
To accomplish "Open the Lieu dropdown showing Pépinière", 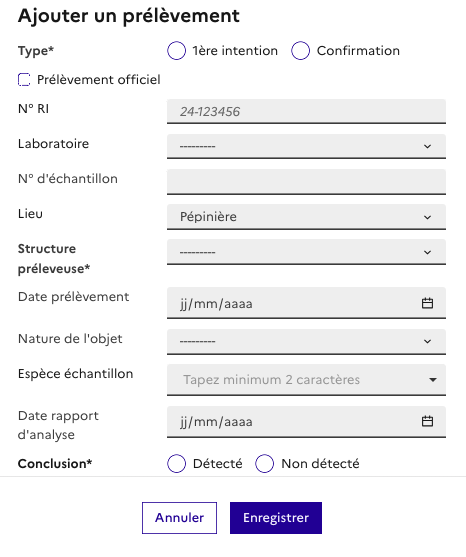I will coord(306,217).
